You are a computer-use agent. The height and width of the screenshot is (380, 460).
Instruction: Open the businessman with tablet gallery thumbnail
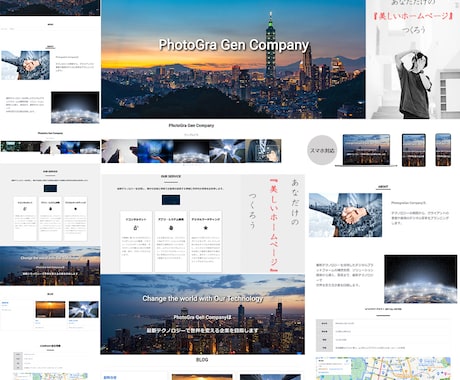(263, 151)
